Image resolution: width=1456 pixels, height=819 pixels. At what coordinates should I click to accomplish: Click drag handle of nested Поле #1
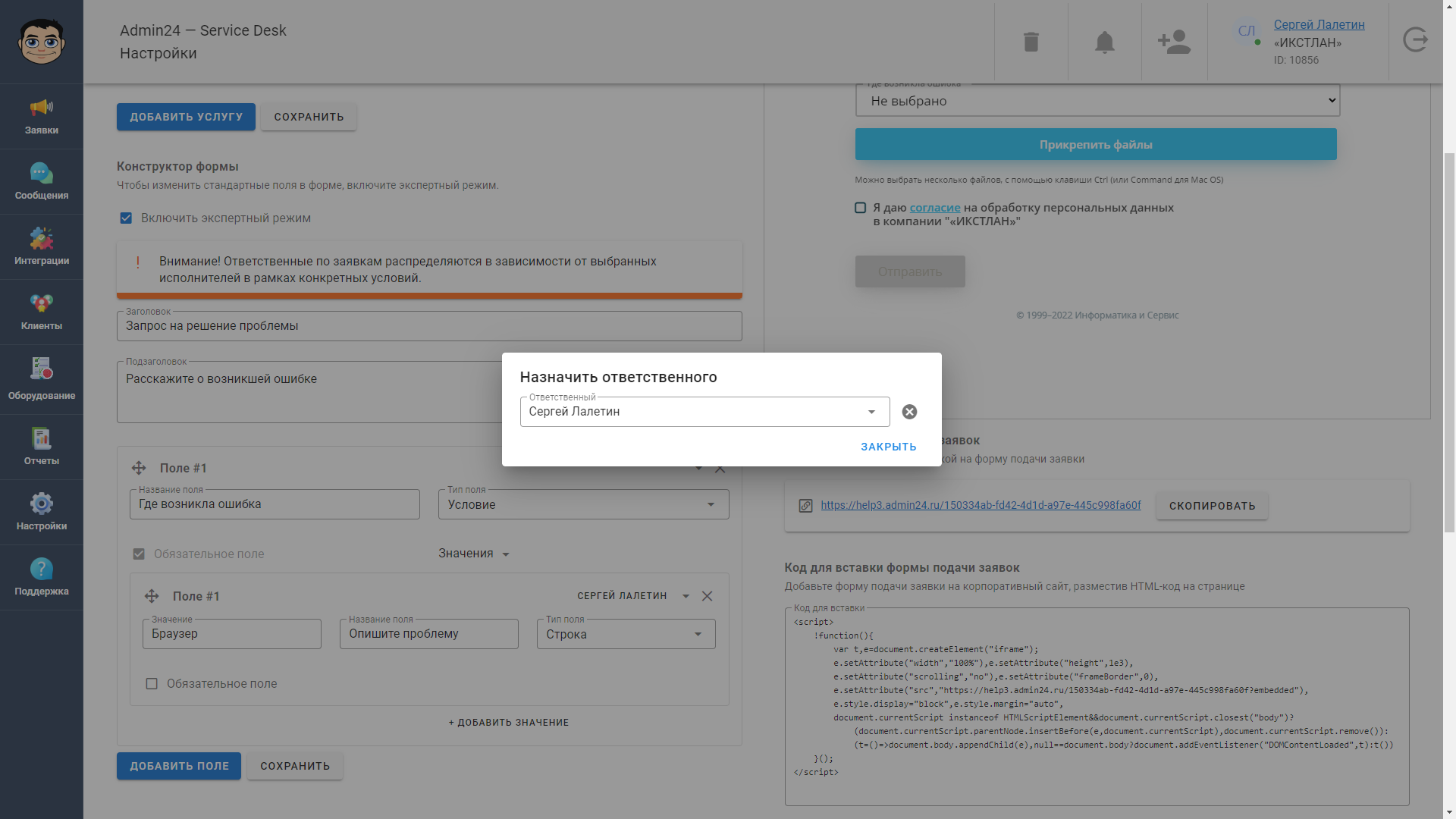click(x=152, y=596)
